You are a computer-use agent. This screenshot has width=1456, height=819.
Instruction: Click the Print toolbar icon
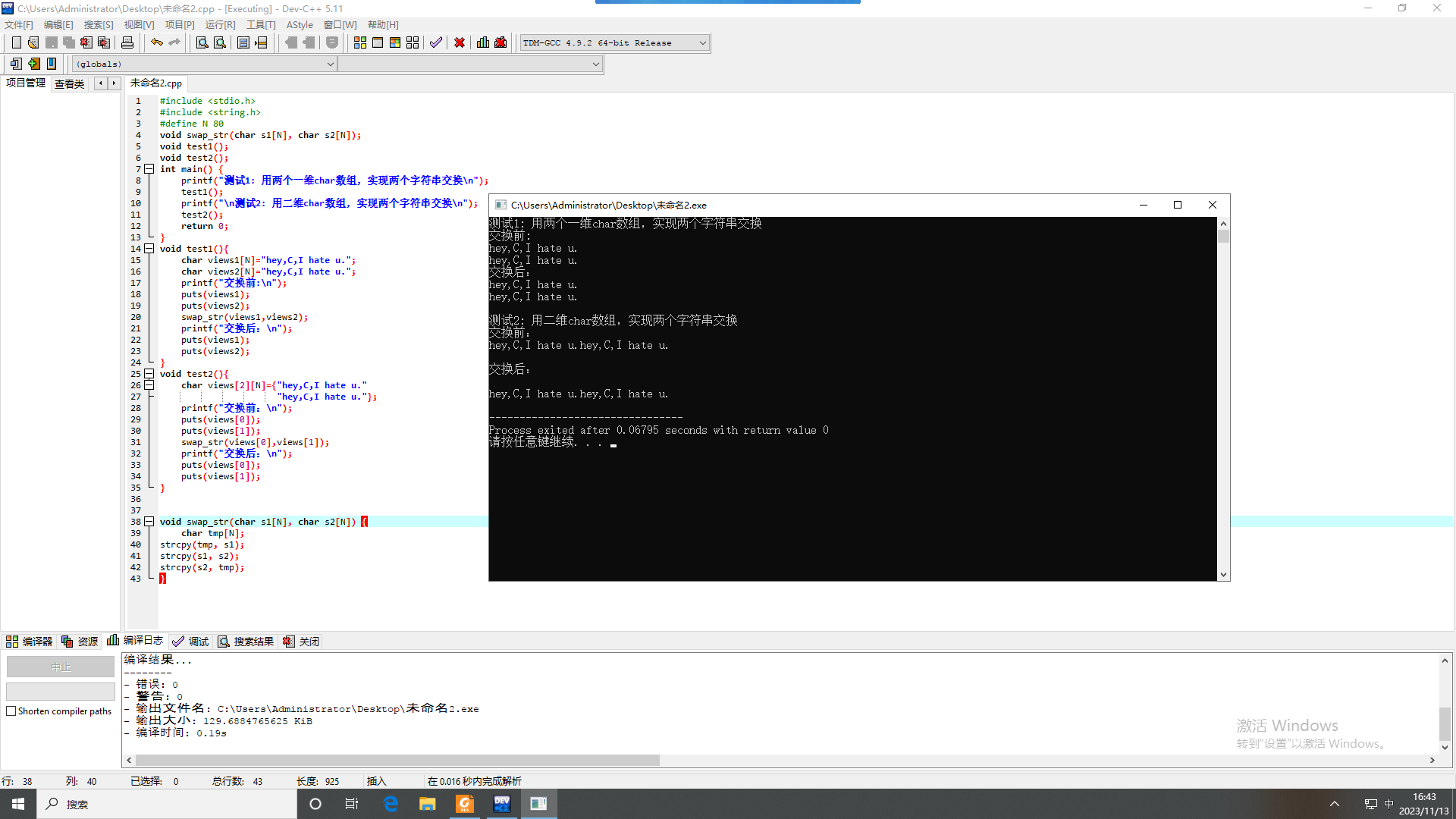point(127,42)
